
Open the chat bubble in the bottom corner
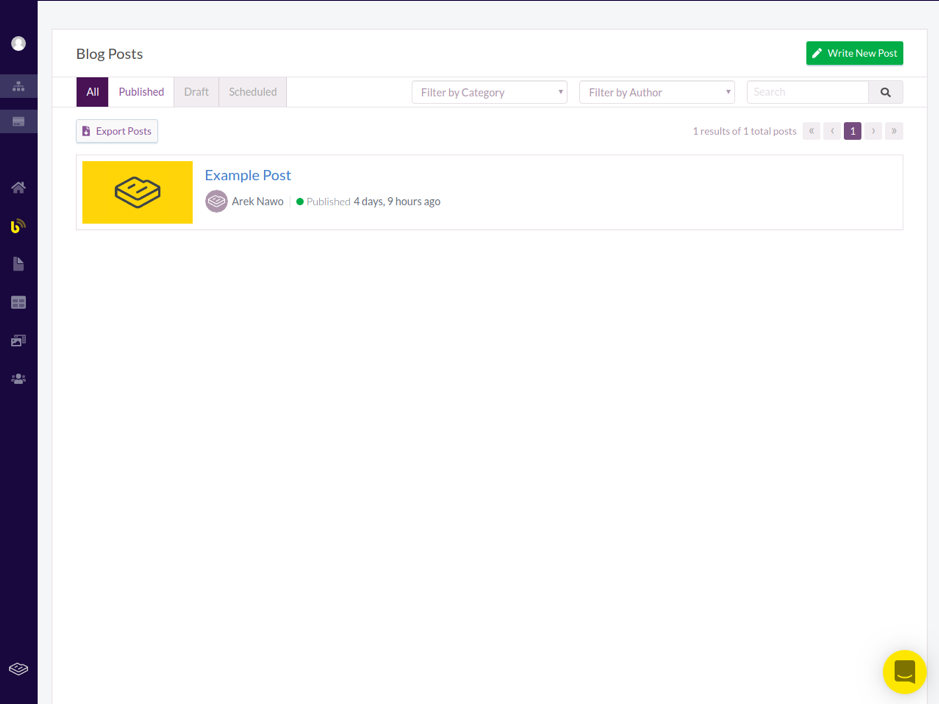(x=904, y=672)
